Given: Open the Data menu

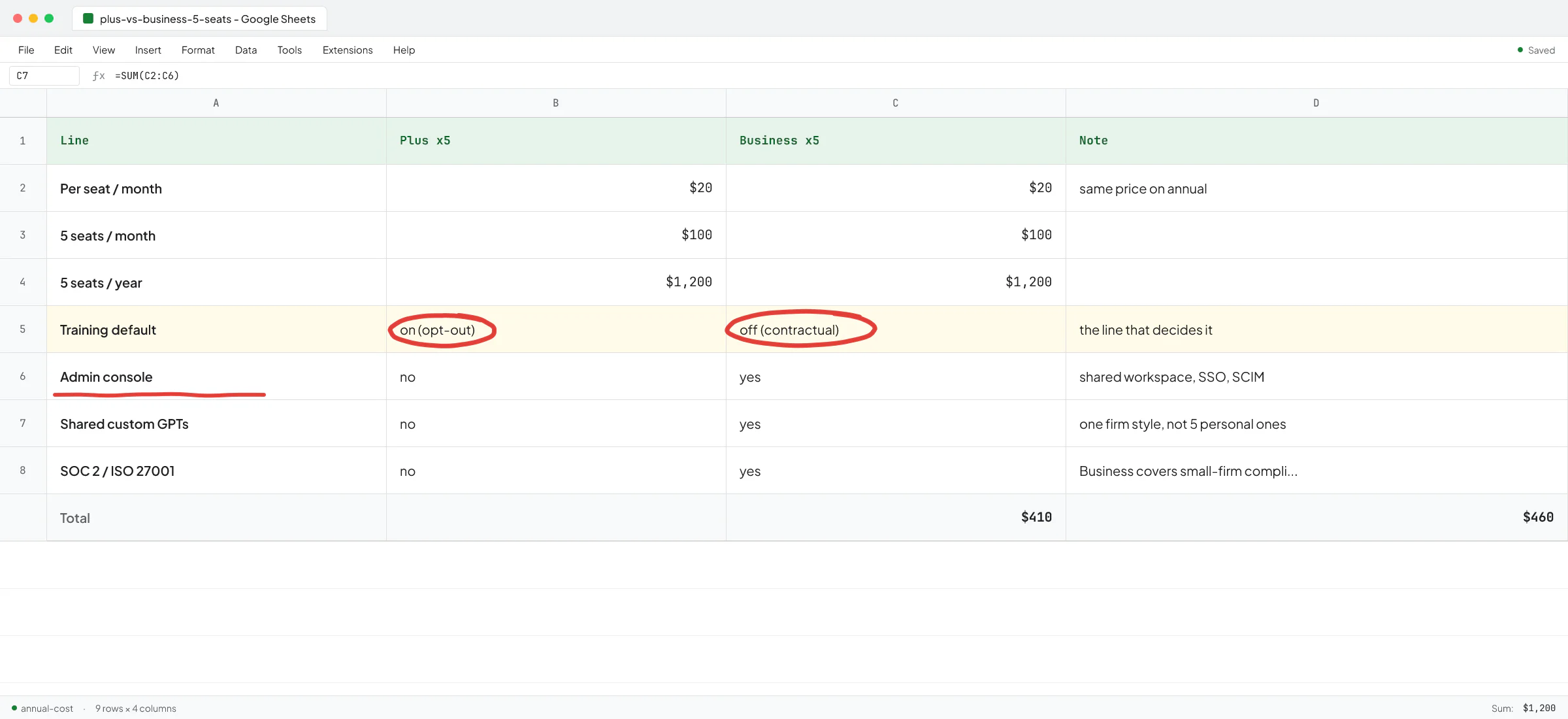Looking at the screenshot, I should coord(246,50).
